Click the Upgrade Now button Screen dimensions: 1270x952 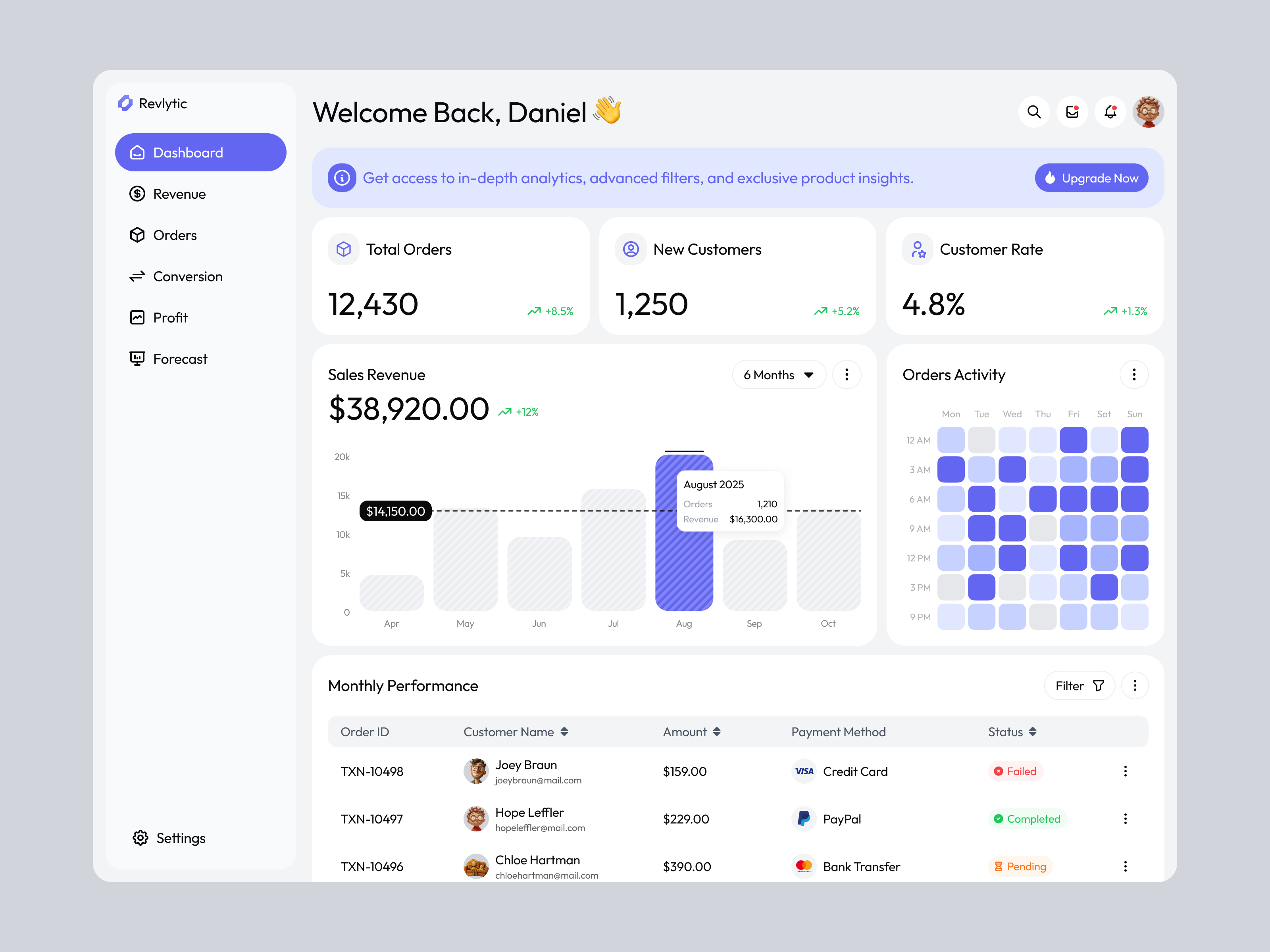tap(1090, 178)
